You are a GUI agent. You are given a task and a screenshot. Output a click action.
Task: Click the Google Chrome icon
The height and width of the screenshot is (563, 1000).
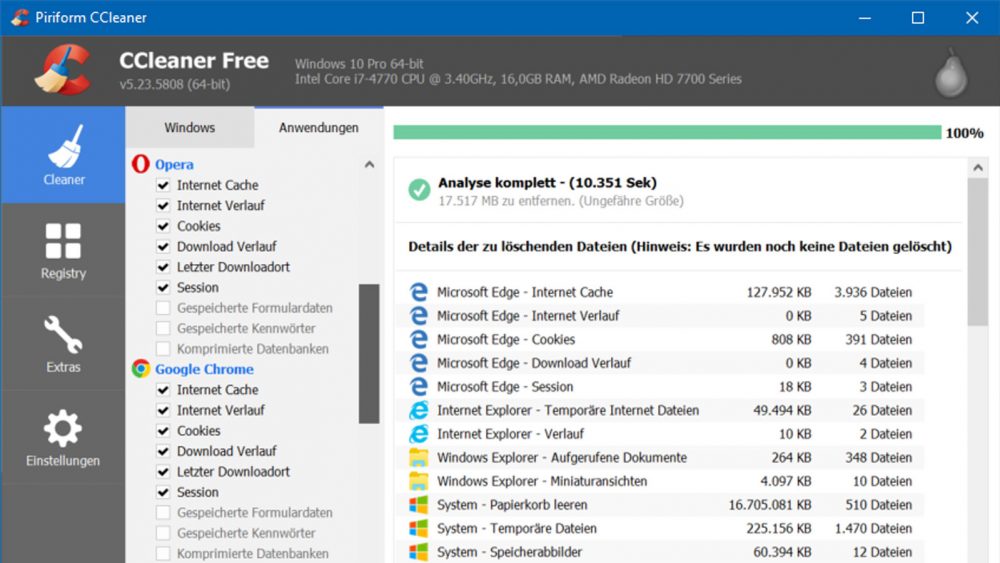point(140,369)
